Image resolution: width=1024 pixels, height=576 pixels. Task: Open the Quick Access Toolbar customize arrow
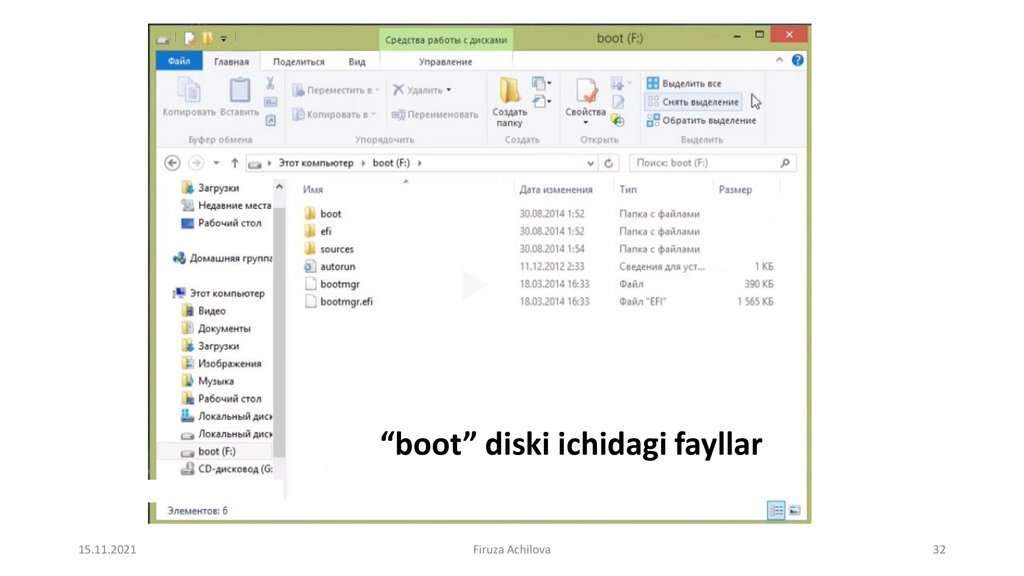tap(223, 39)
